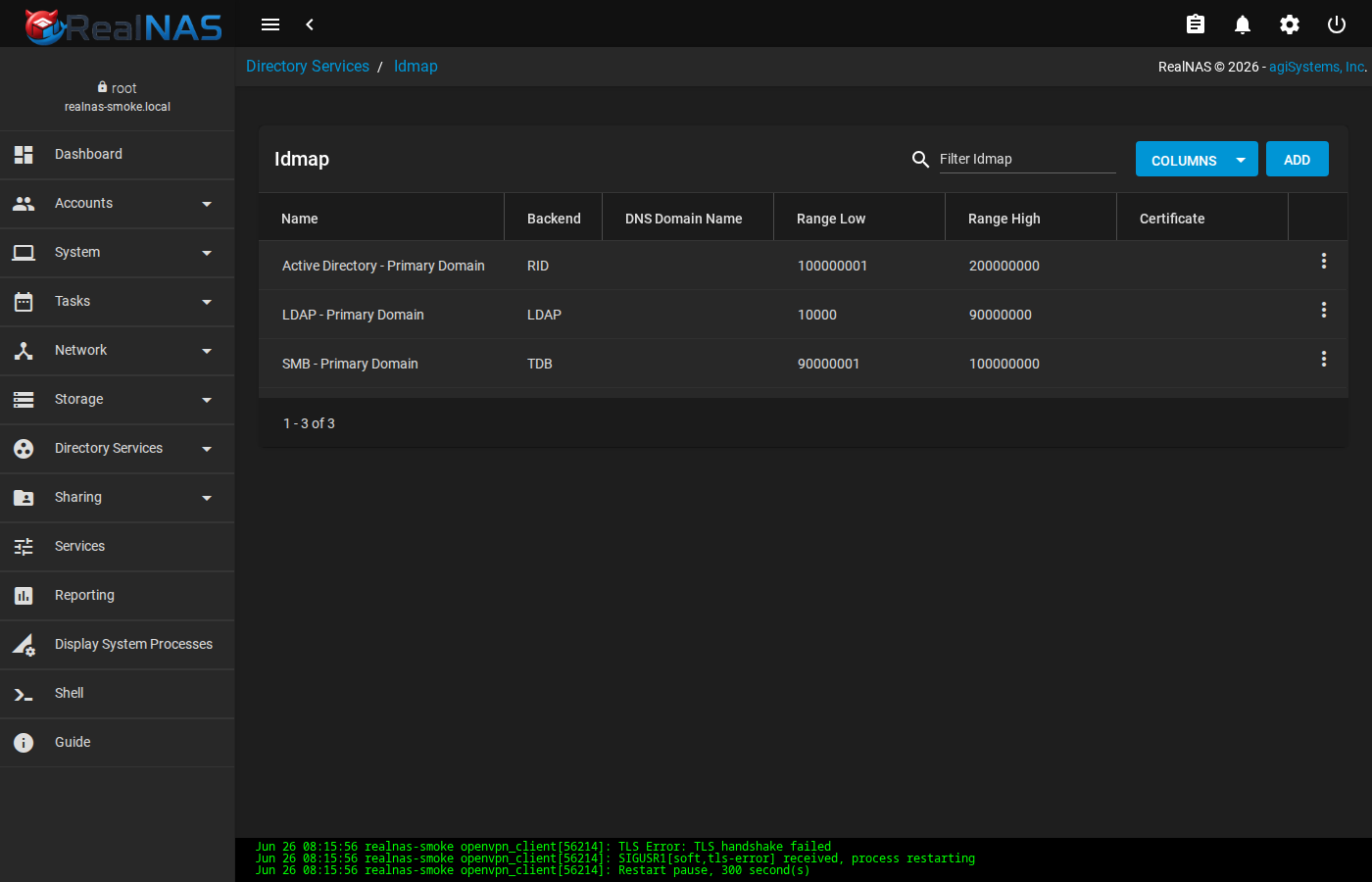Open the task manager clipboard icon
This screenshot has height=882, width=1372.
point(1196,24)
